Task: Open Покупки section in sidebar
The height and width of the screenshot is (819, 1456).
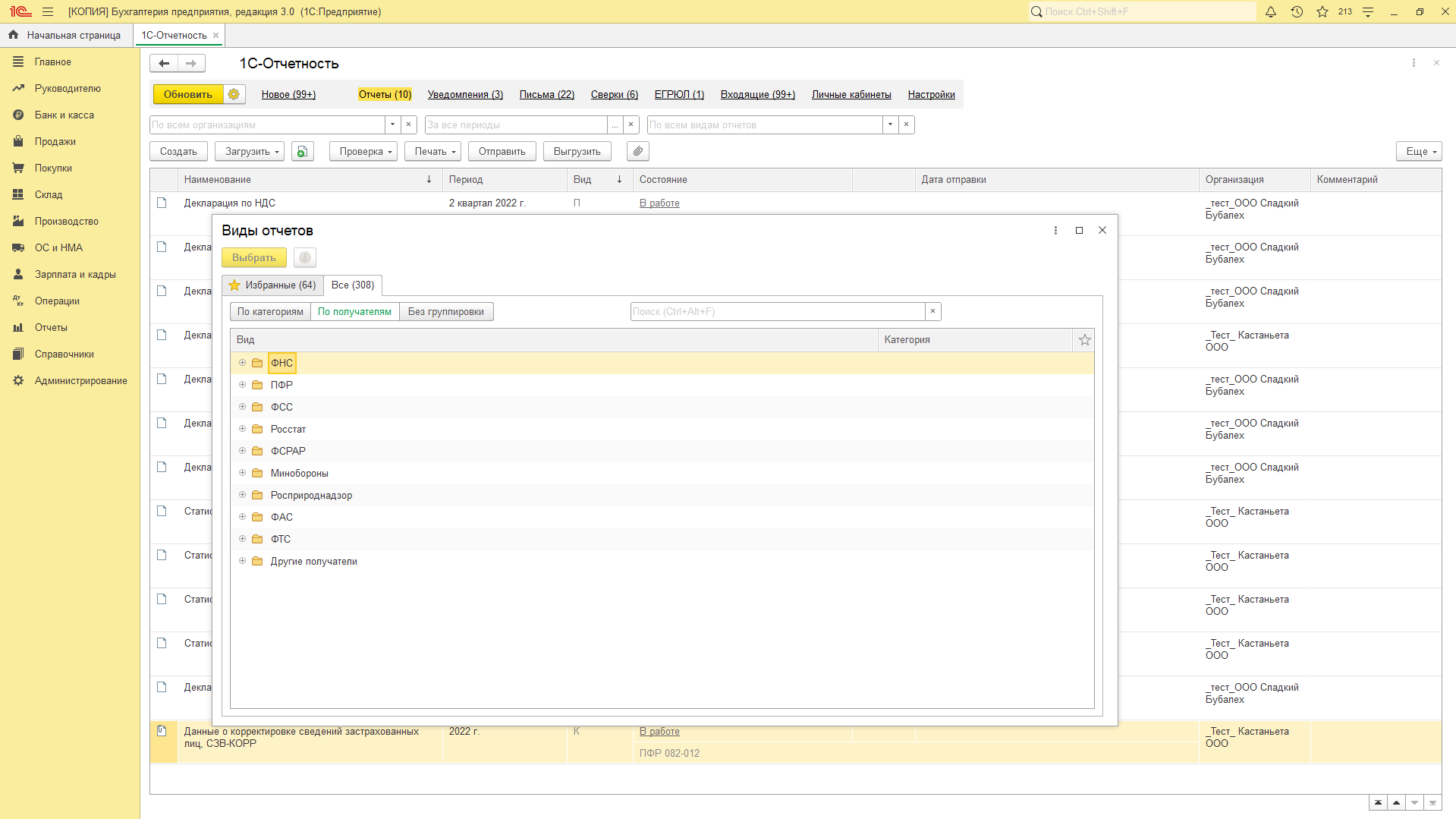Action: 53,169
